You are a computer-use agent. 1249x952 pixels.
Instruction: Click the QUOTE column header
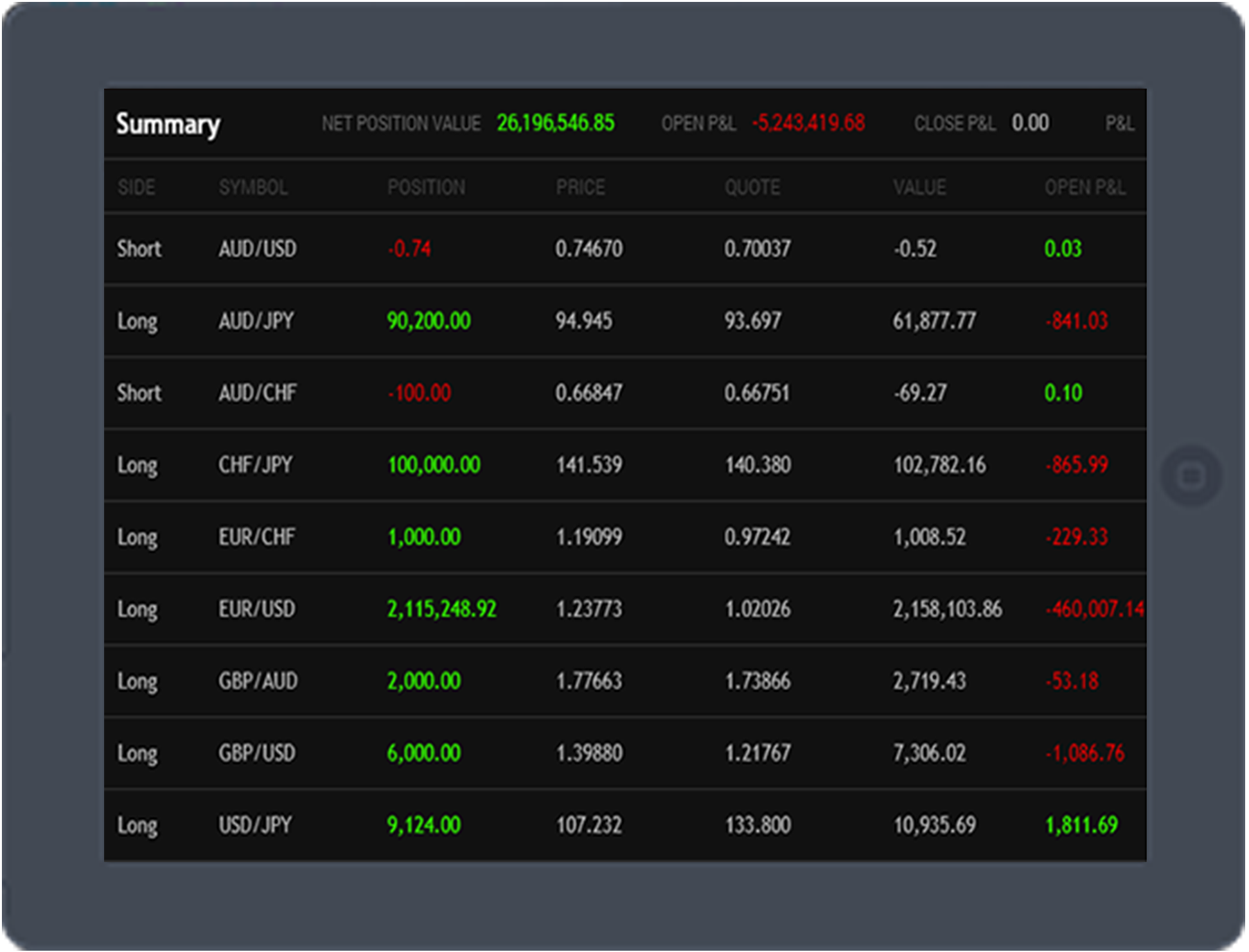pos(752,187)
